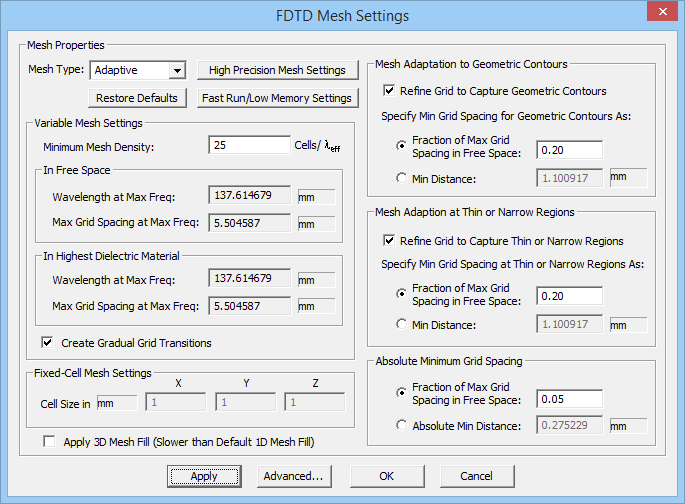Enable Apply 3D Mesh Fill checkbox

50,441
